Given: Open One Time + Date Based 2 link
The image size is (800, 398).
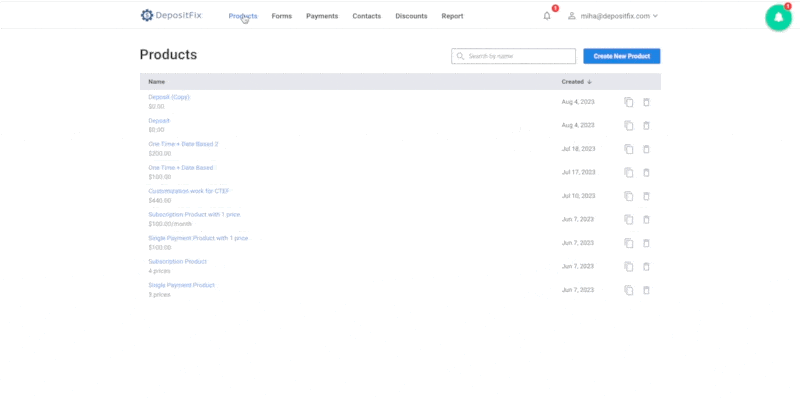Looking at the screenshot, I should 183,144.
